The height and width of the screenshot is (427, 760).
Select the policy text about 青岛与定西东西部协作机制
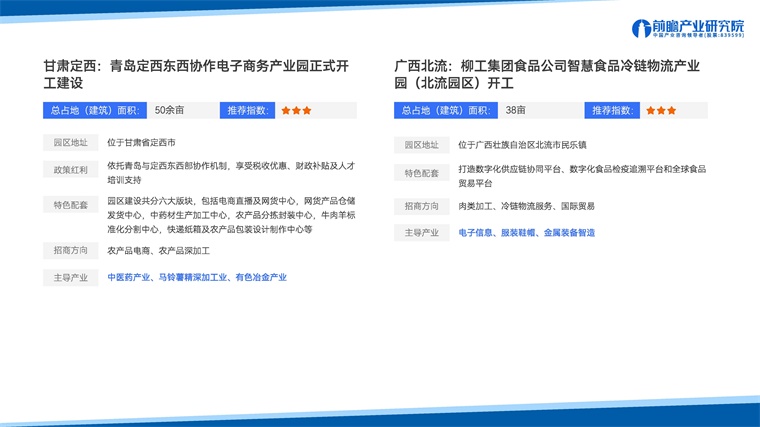point(231,173)
